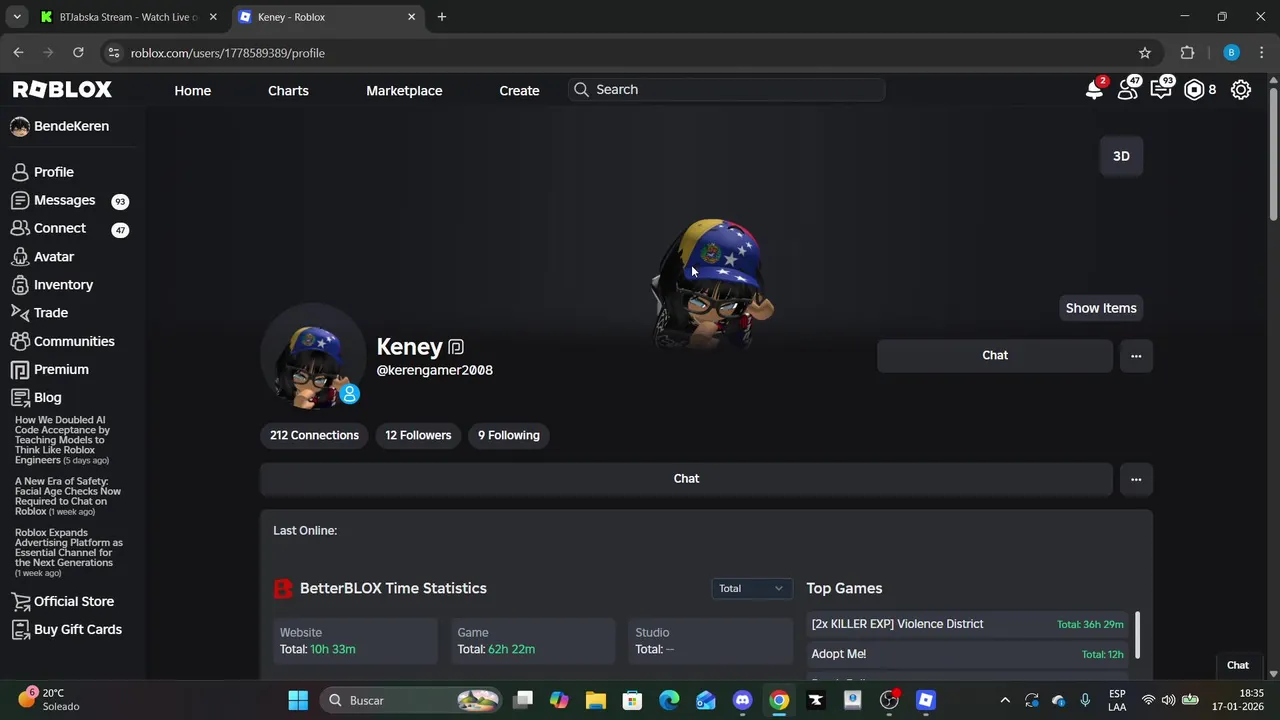The width and height of the screenshot is (1280, 720).
Task: Go back in browser history
Action: (18, 53)
